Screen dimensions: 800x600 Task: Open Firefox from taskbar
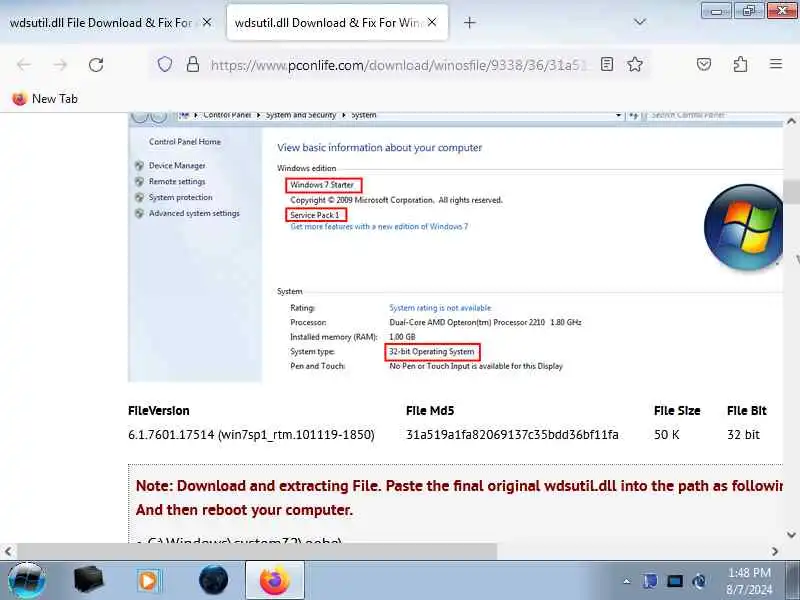274,580
